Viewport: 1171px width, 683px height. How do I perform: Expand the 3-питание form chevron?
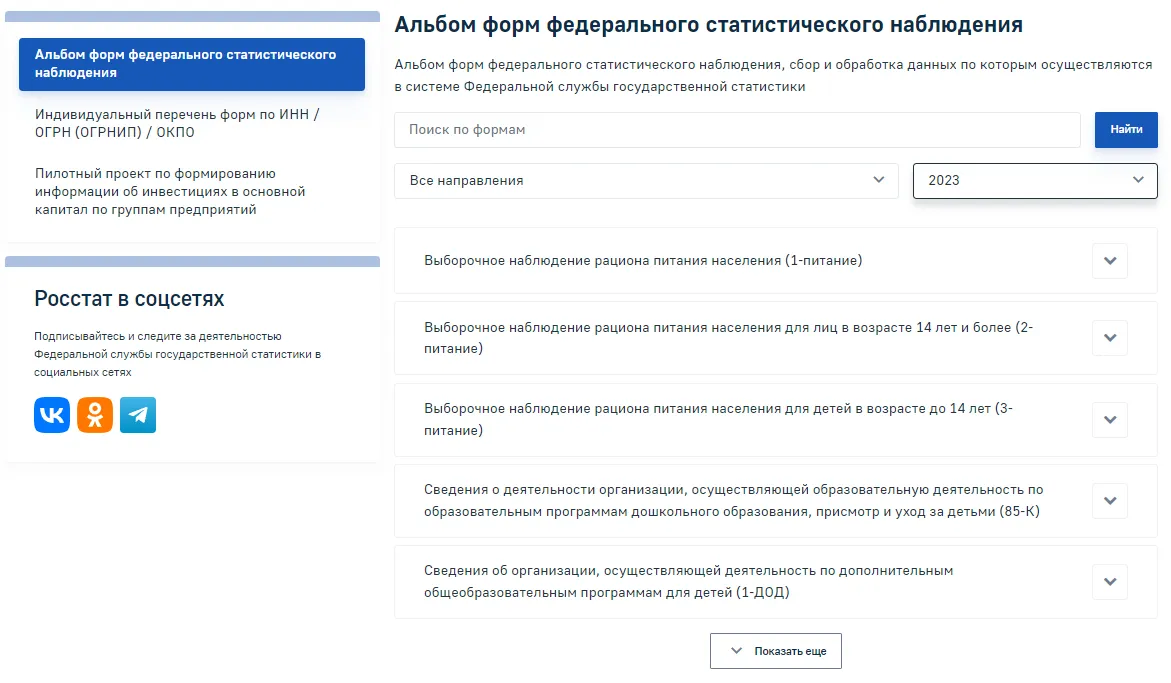[1109, 420]
